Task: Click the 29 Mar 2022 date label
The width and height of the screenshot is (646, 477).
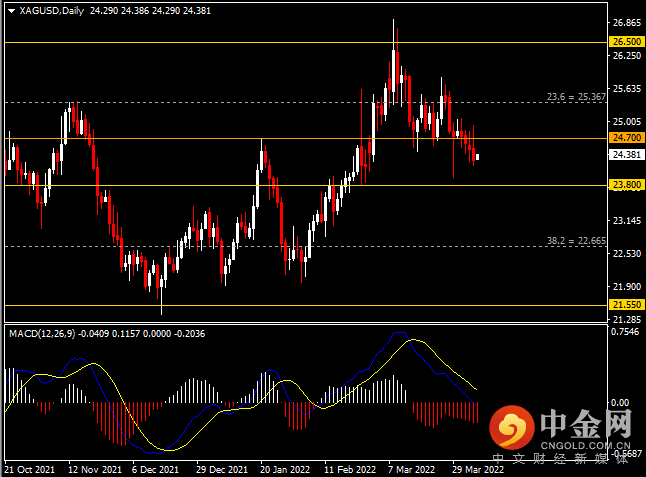Action: pos(478,470)
